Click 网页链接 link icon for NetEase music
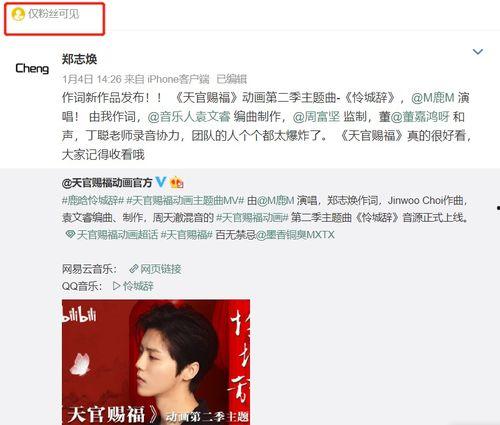This screenshot has height=425, width=500. tap(155, 269)
